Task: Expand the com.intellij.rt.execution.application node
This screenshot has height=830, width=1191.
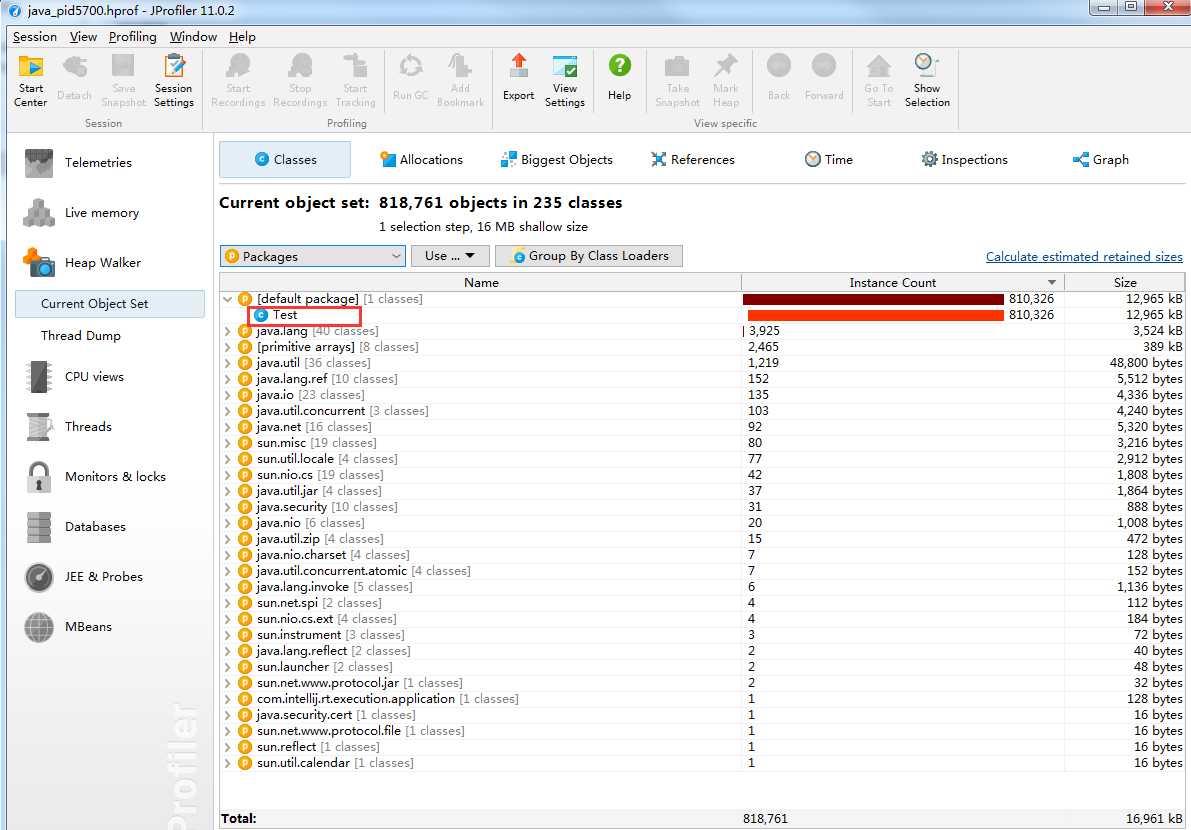Action: [x=227, y=699]
